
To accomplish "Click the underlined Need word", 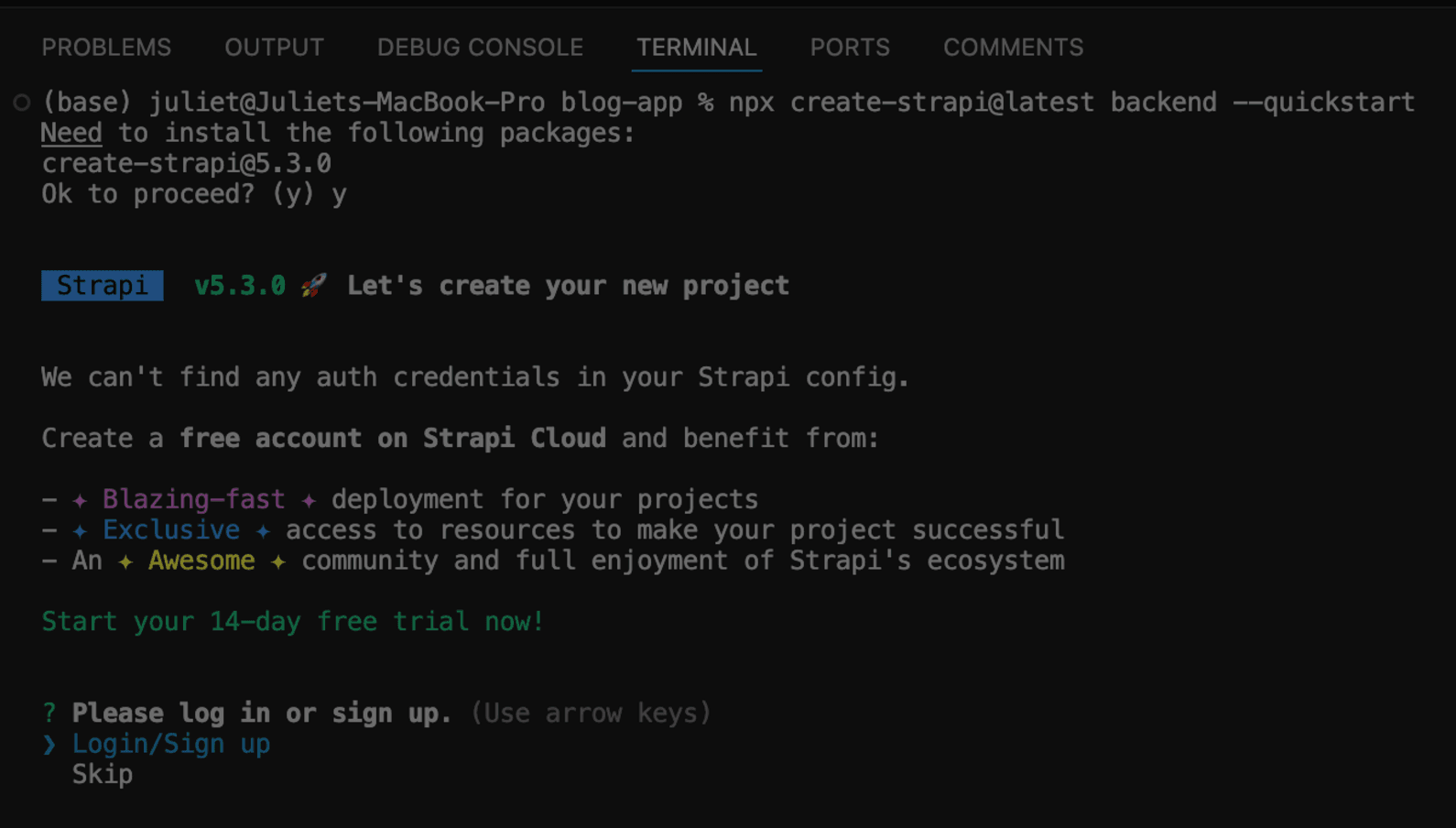I will tap(71, 134).
